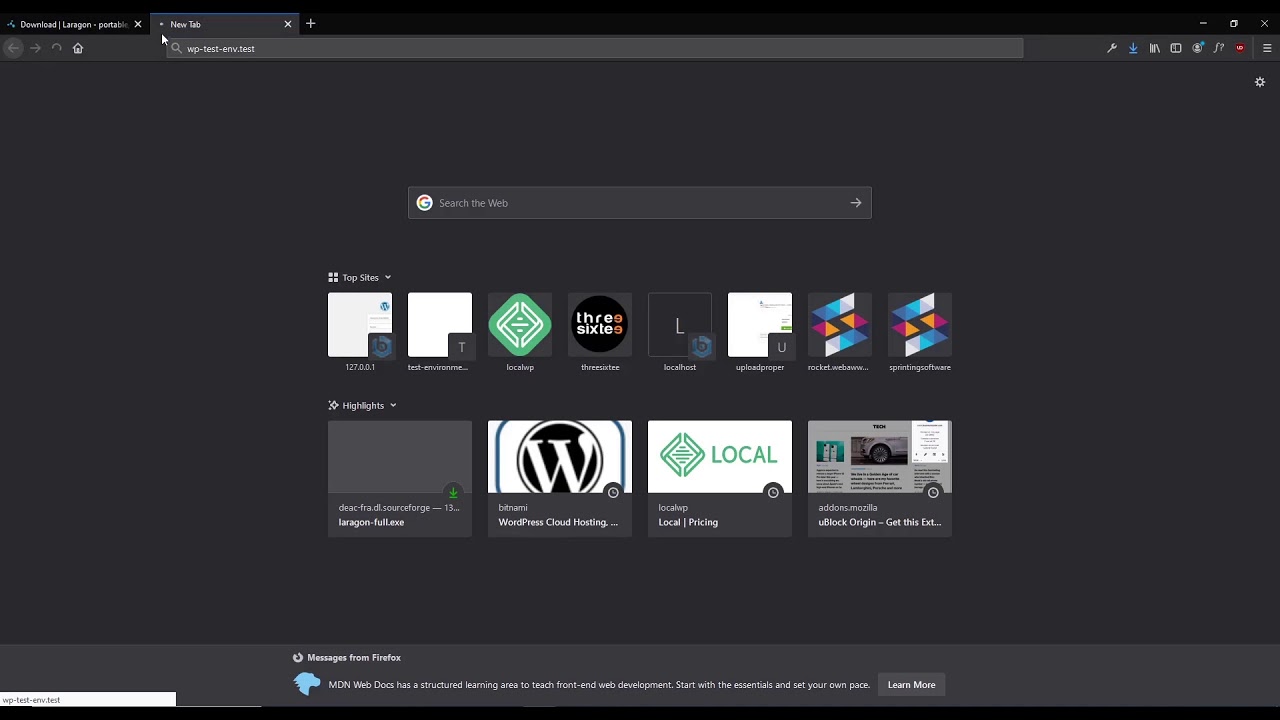This screenshot has height=720, width=1280.
Task: Click the "Highlights" section label
Action: click(363, 406)
